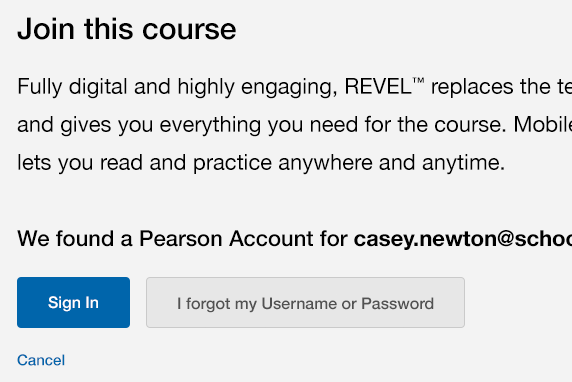Select the Join this course heading
The image size is (572, 382).
tap(127, 29)
